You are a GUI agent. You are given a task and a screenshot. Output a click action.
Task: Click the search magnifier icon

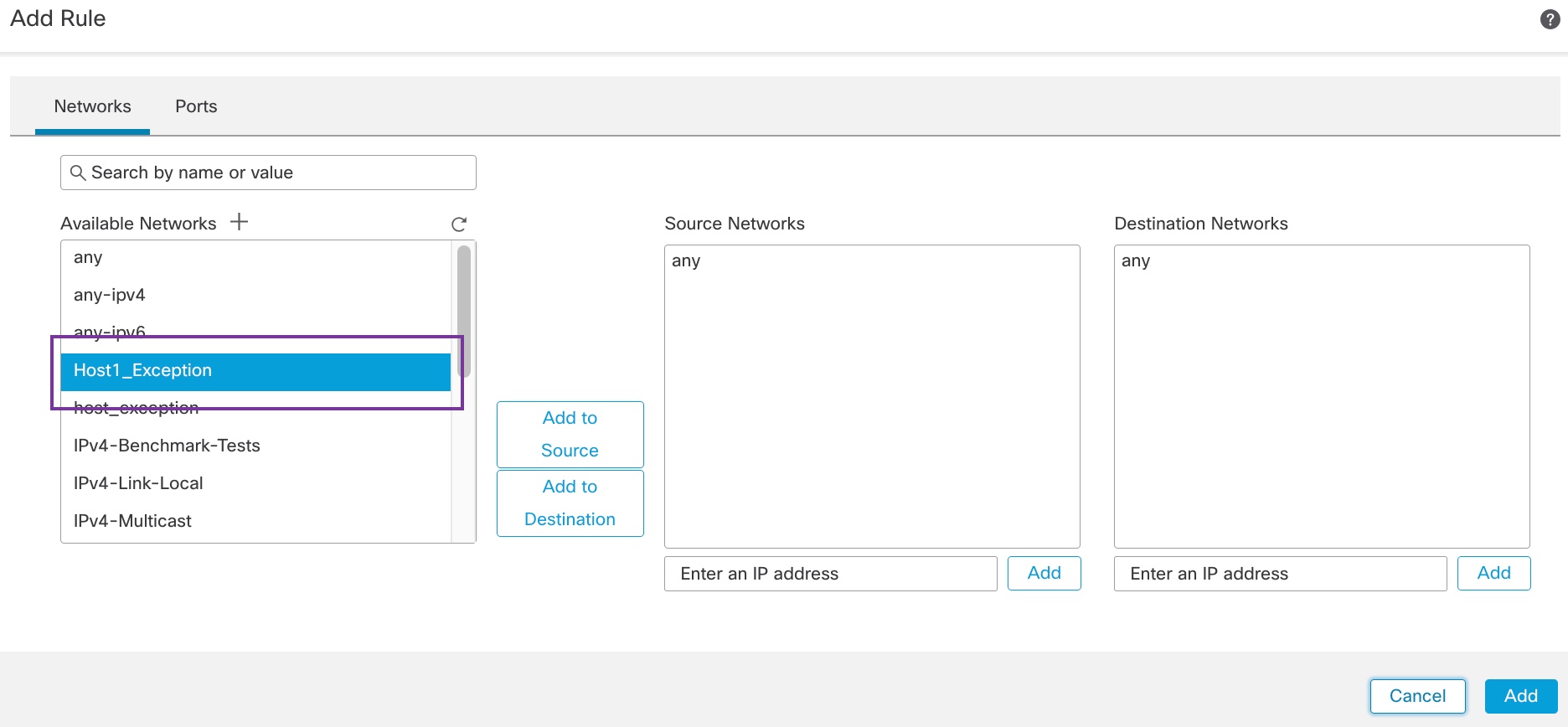(78, 173)
